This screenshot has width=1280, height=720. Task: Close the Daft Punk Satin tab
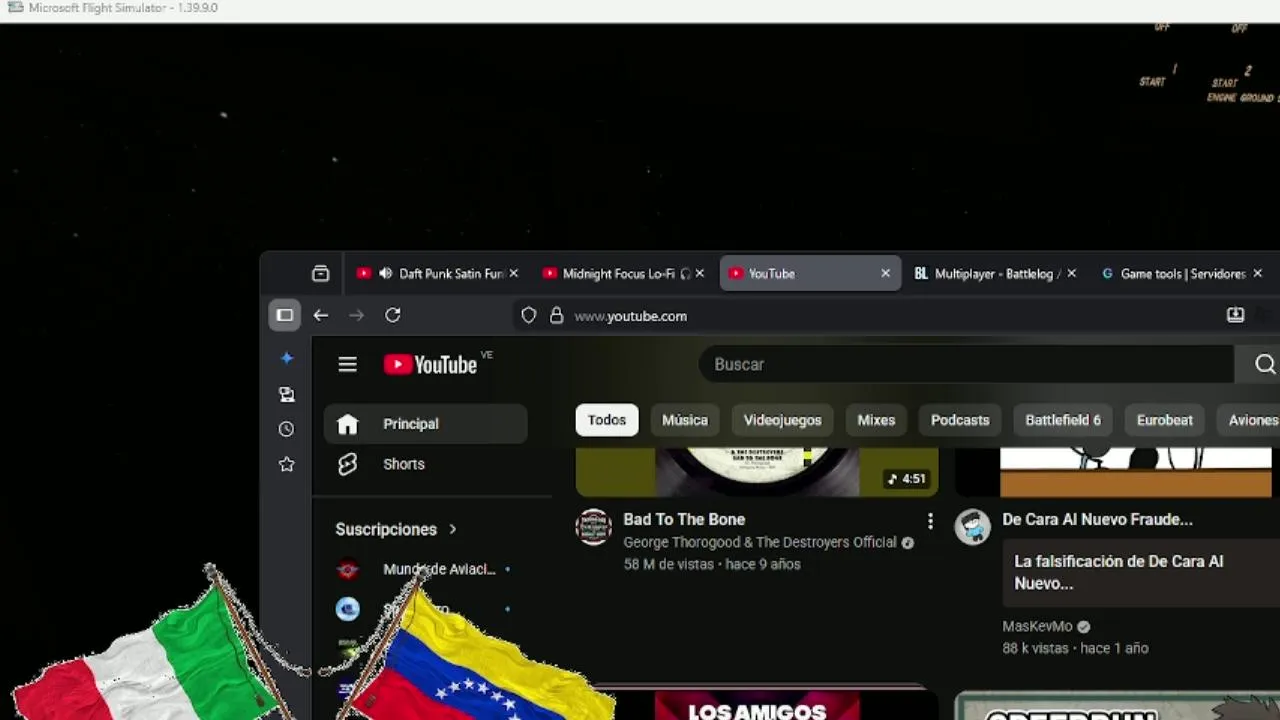coord(514,273)
